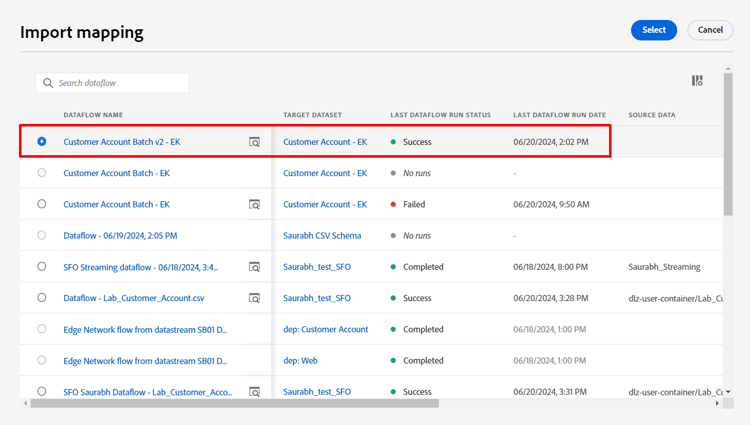Click the Select button
The image size is (750, 425).
click(654, 30)
